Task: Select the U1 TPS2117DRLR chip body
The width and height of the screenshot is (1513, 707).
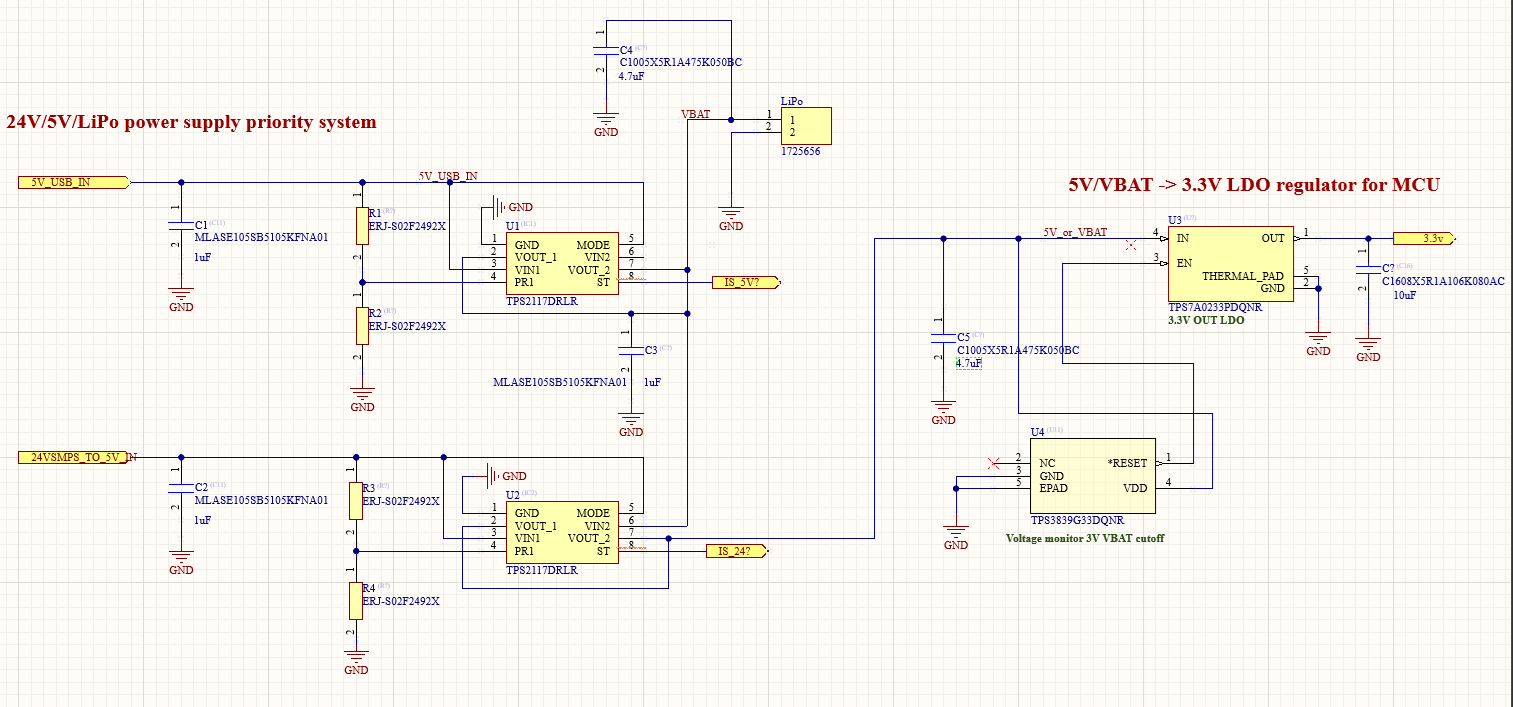Action: tap(561, 265)
